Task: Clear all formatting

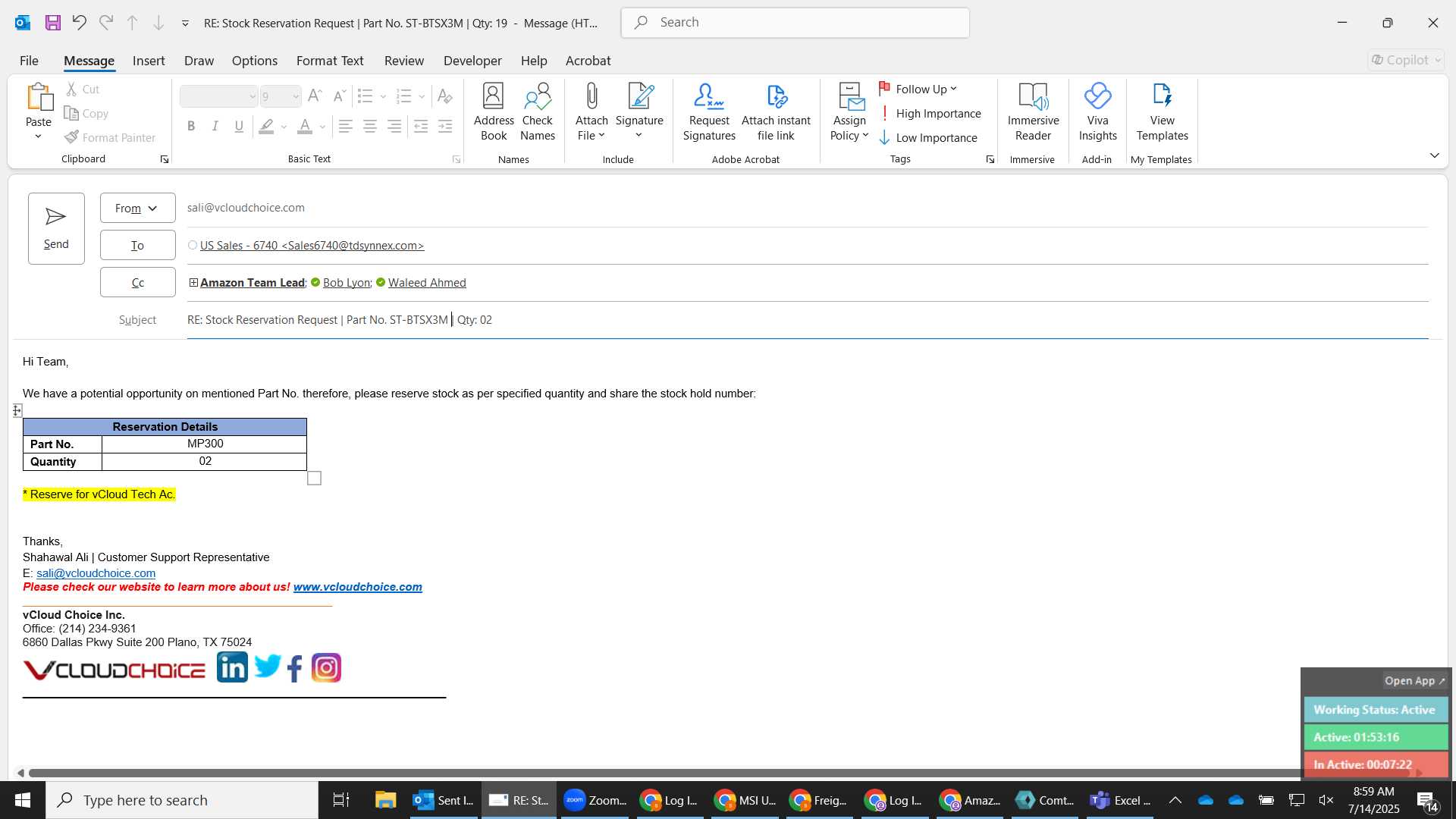Action: coord(445,96)
